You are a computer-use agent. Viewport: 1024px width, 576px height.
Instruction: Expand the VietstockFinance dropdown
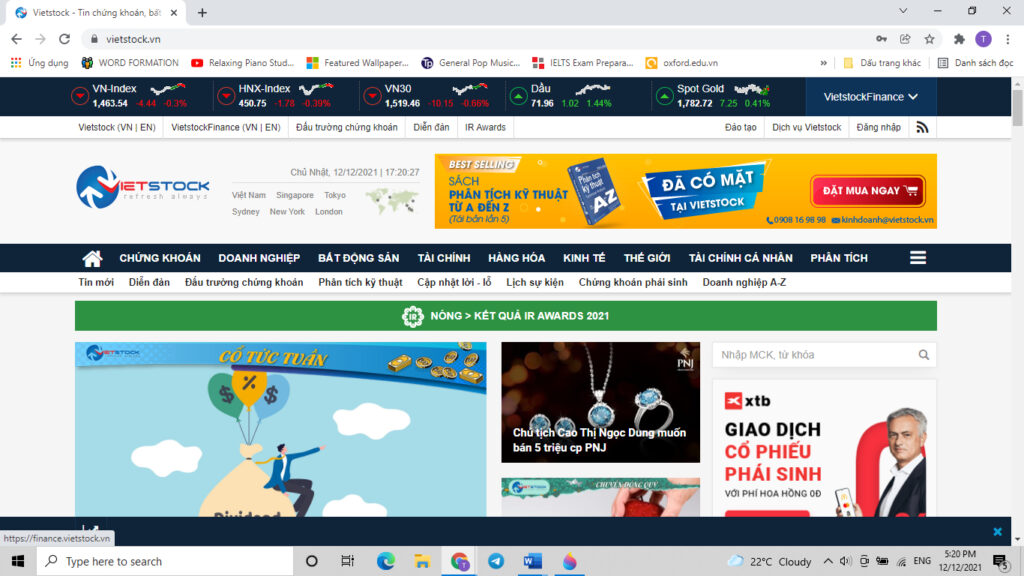(871, 97)
